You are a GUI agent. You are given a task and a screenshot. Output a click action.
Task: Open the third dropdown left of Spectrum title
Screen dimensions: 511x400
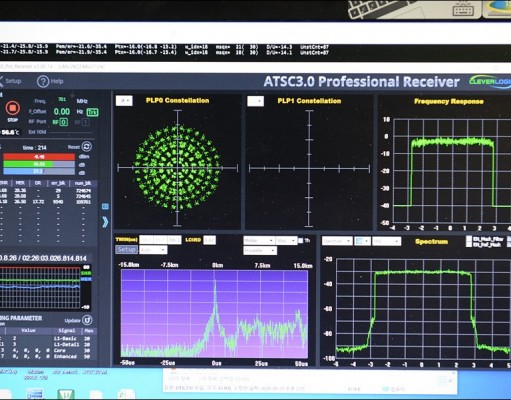tap(386, 241)
